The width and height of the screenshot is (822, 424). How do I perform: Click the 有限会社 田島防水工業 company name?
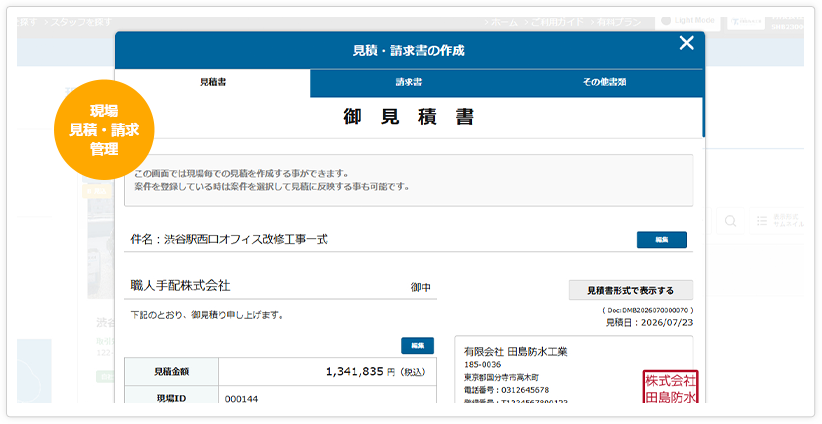click(x=515, y=352)
